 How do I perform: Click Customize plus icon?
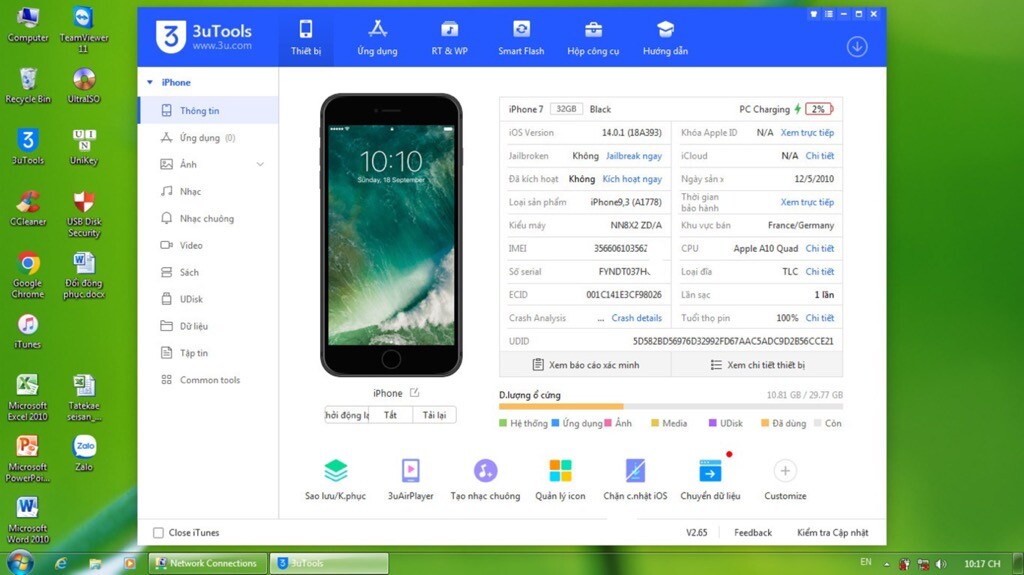tap(785, 470)
